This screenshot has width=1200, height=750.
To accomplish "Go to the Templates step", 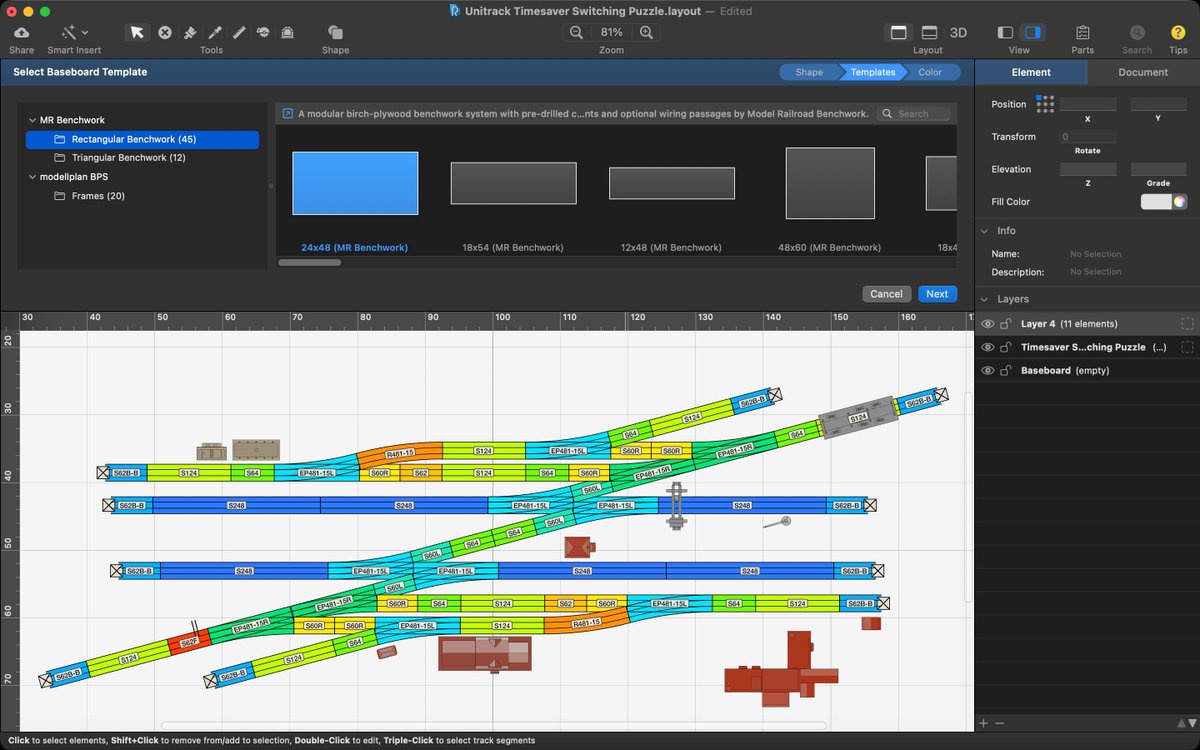I will coord(873,72).
